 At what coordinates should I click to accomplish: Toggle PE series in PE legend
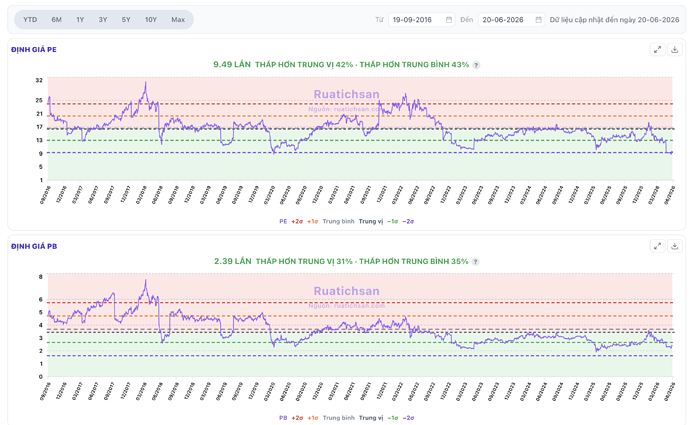283,221
